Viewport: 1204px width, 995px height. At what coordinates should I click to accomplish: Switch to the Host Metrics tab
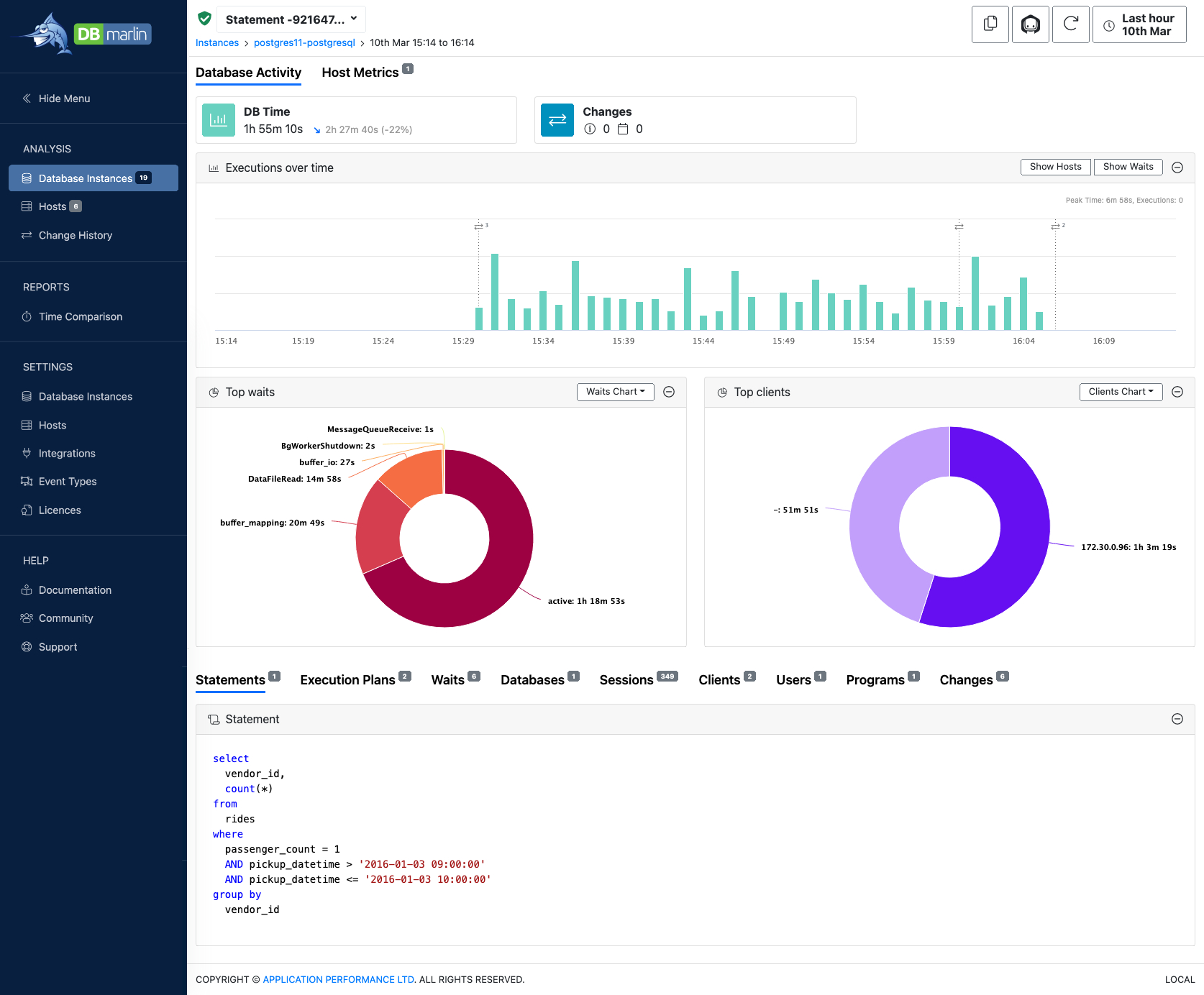(x=360, y=73)
